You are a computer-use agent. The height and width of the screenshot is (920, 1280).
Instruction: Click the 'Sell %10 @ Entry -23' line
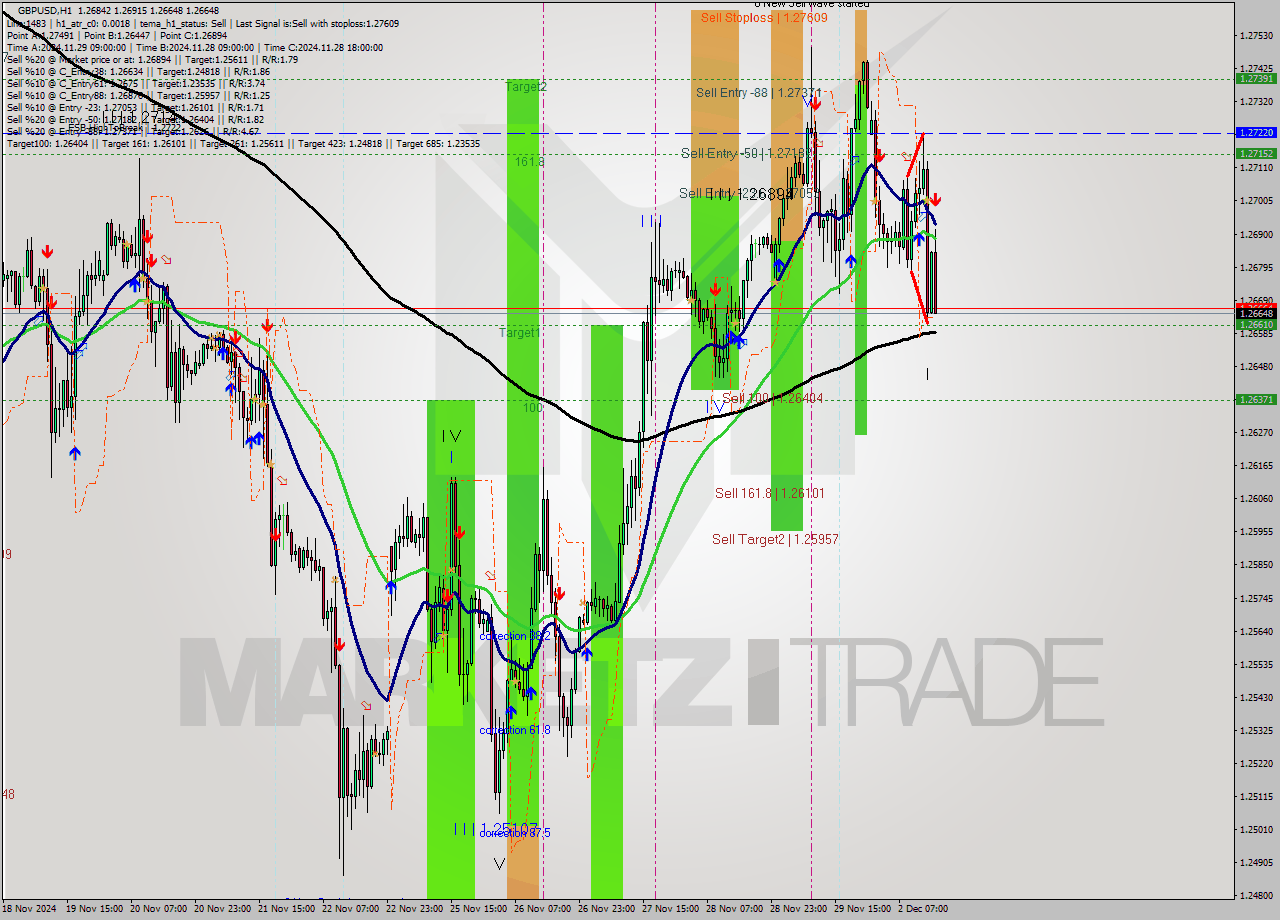[x=135, y=107]
